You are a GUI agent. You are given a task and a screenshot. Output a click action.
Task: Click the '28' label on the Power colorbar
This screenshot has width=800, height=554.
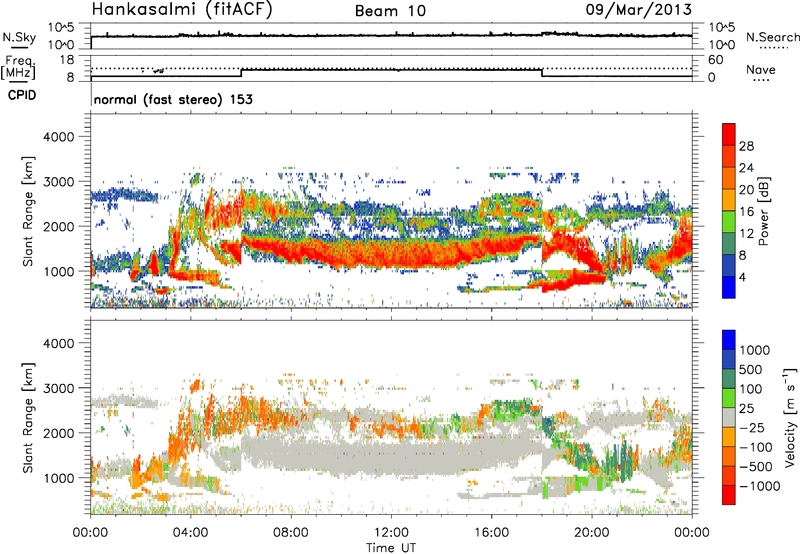746,146
